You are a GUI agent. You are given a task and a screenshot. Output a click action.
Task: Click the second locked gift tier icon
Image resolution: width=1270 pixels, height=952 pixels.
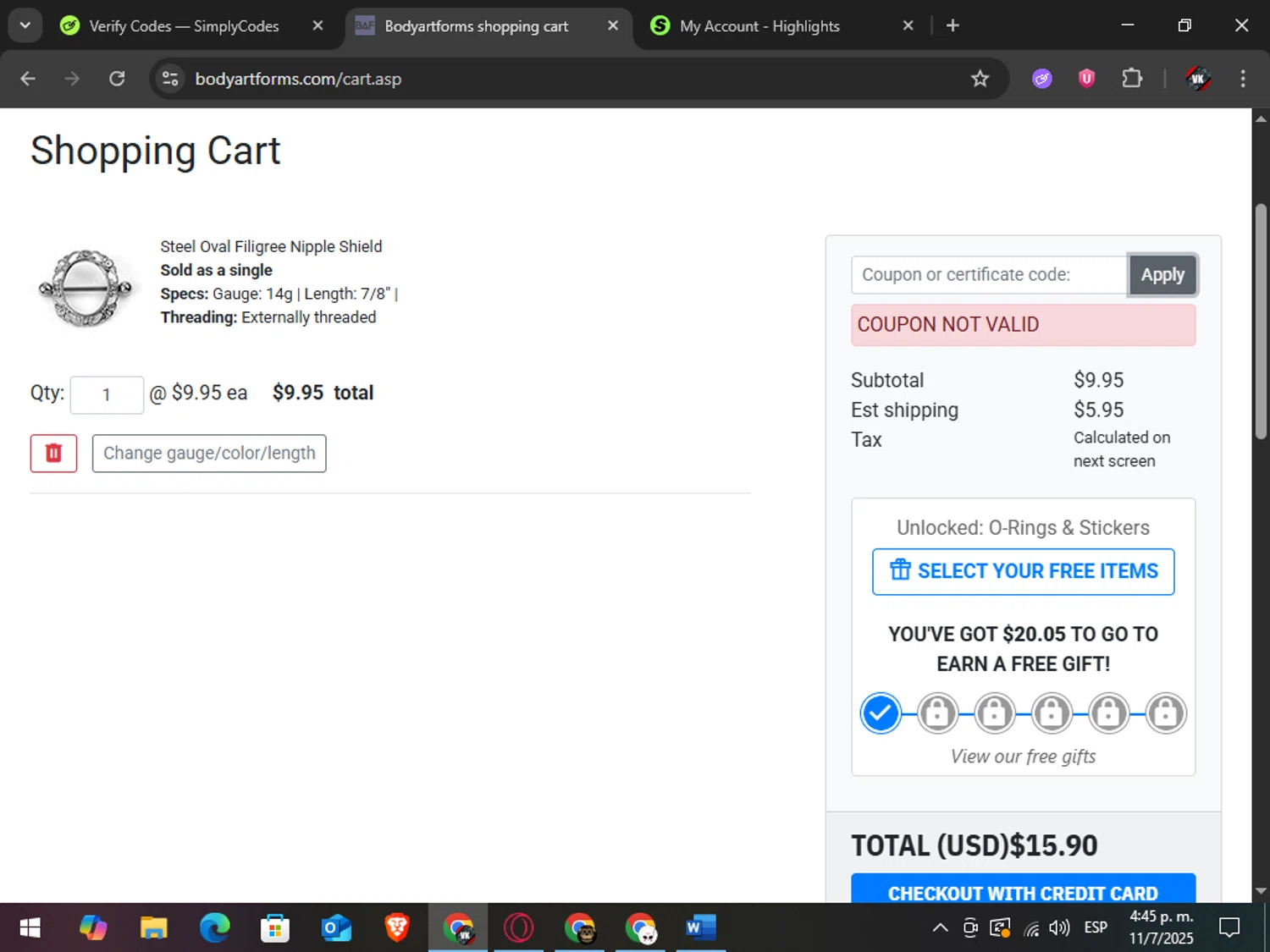995,713
